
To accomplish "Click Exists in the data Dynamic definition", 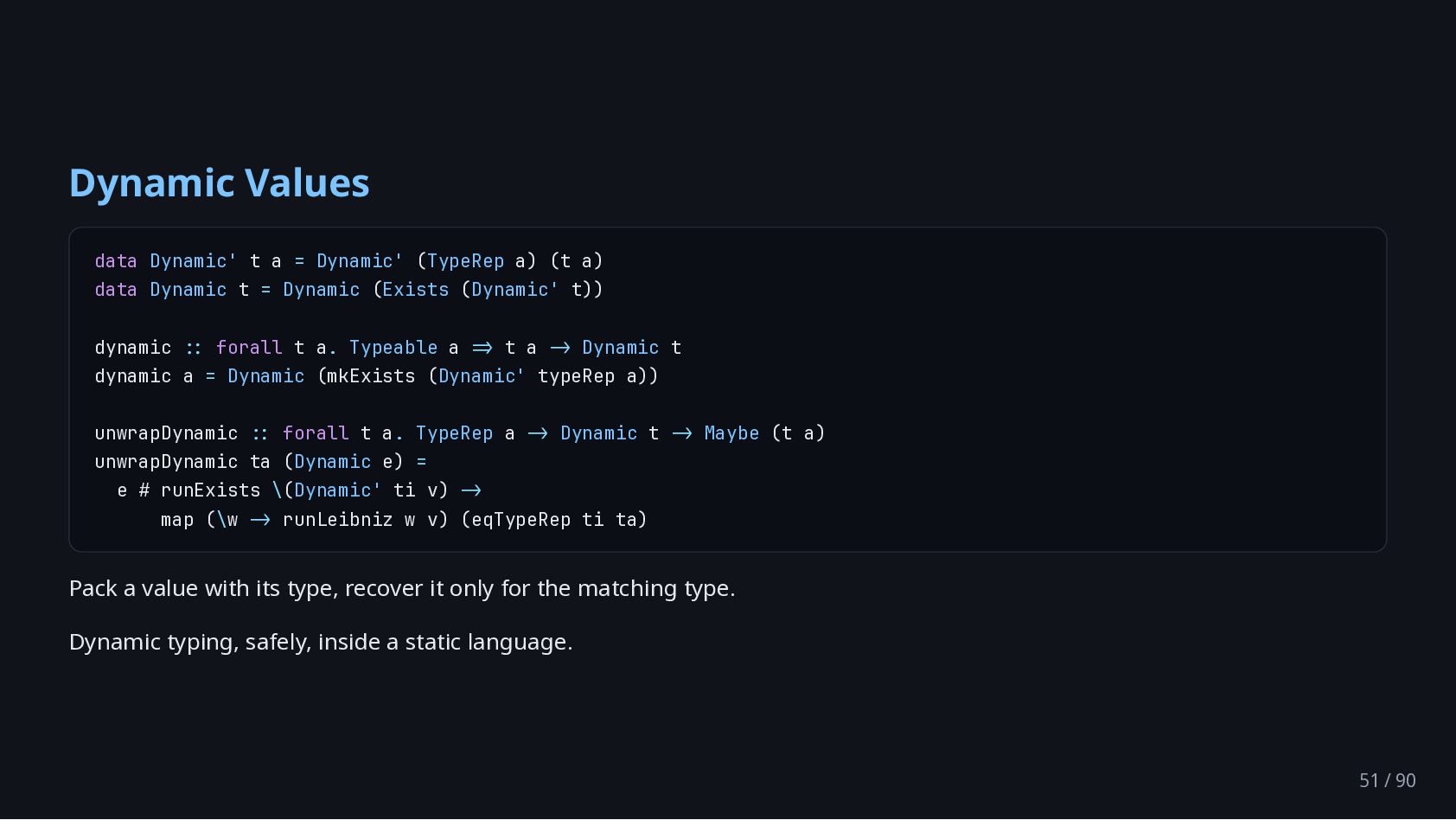I will tap(416, 290).
